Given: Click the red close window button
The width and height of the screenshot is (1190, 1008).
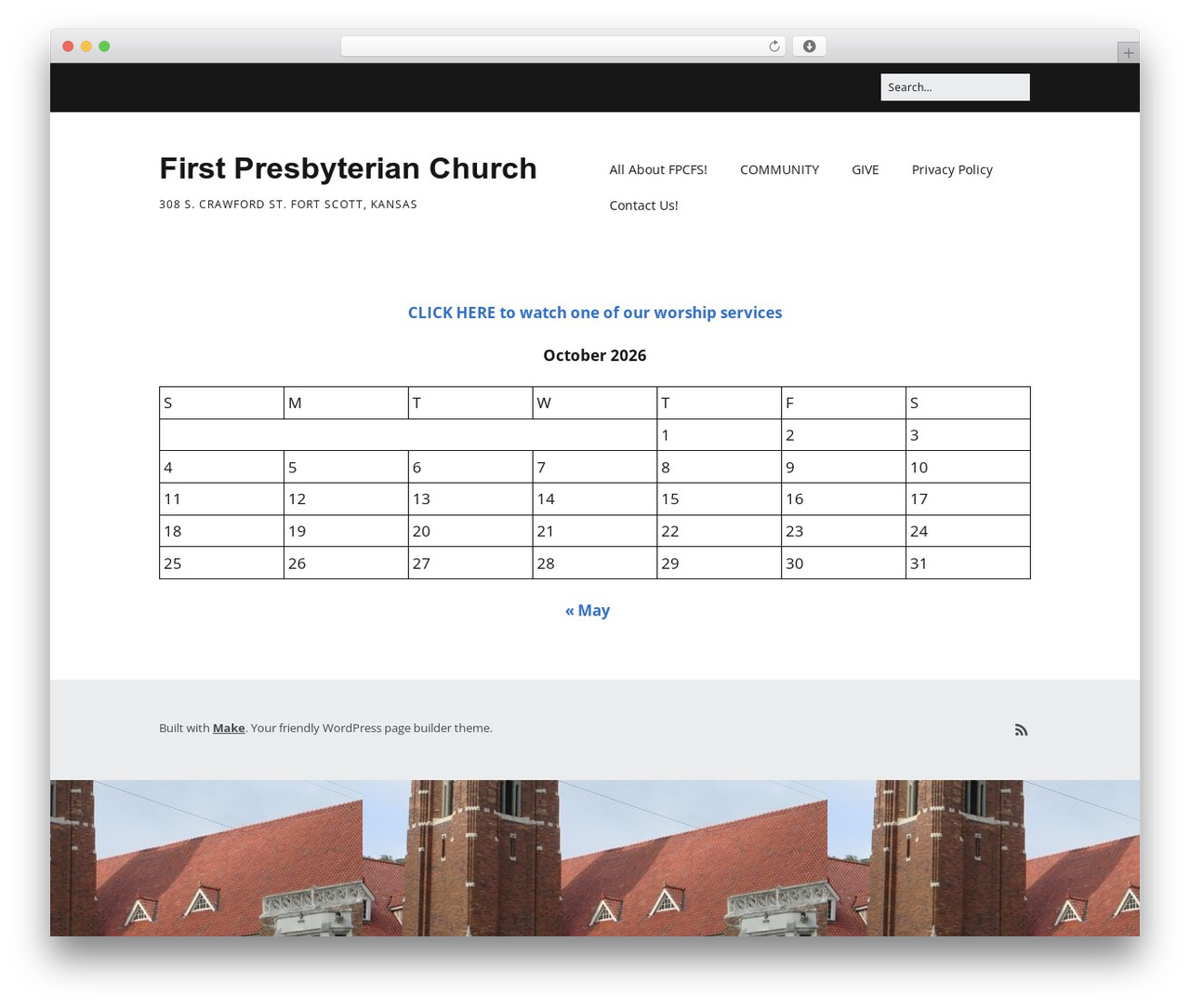Looking at the screenshot, I should 68,46.
